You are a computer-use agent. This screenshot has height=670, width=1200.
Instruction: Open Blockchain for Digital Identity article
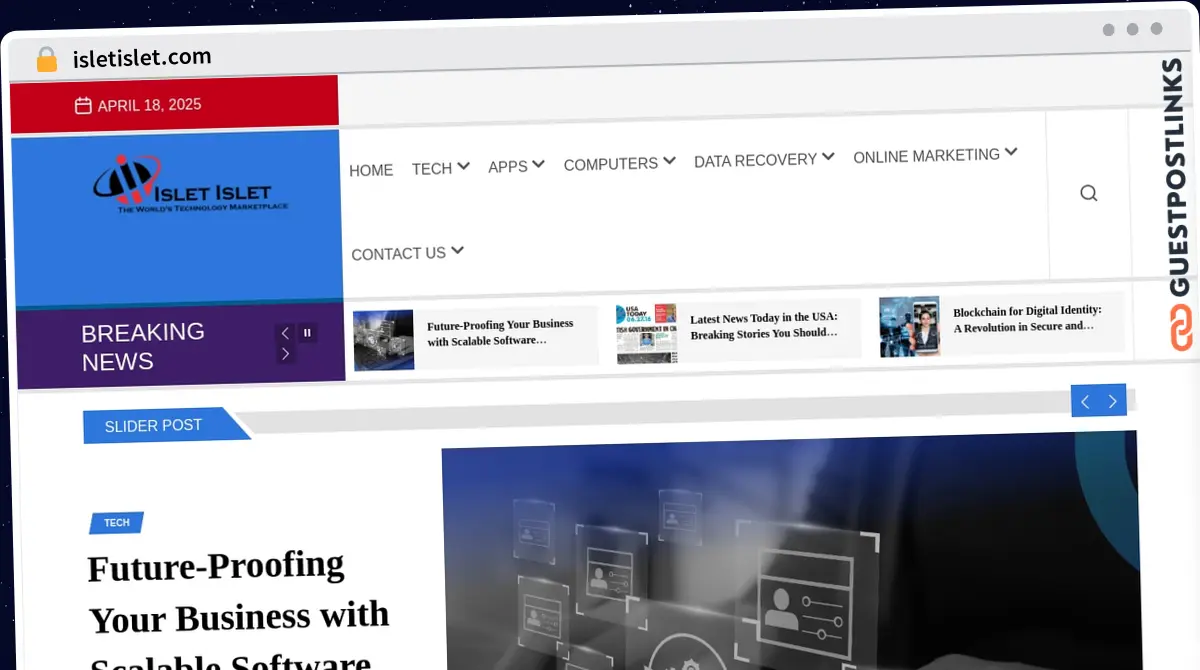point(1026,319)
